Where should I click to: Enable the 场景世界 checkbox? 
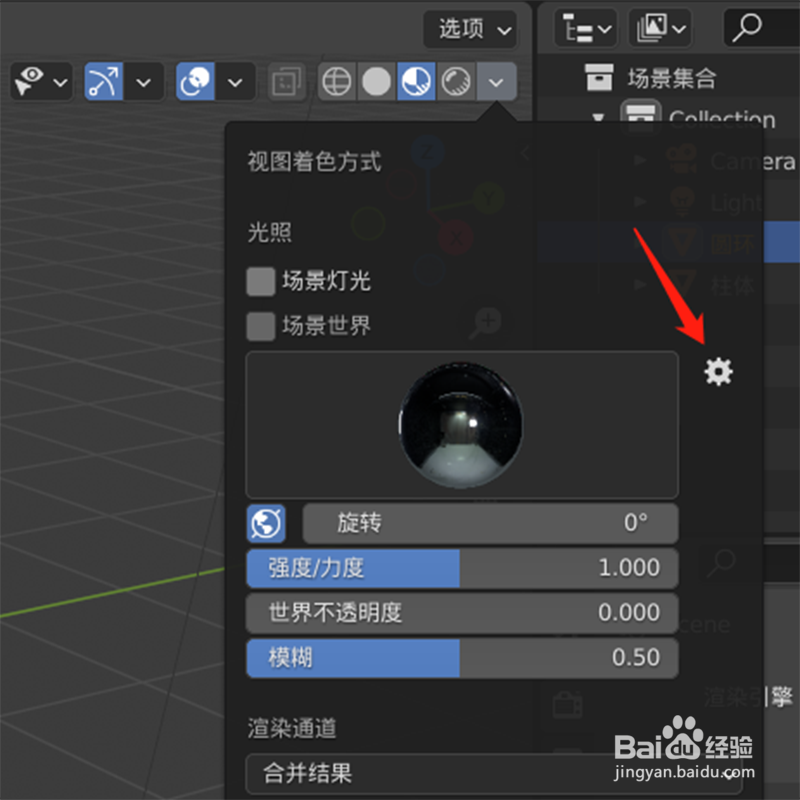tap(261, 326)
